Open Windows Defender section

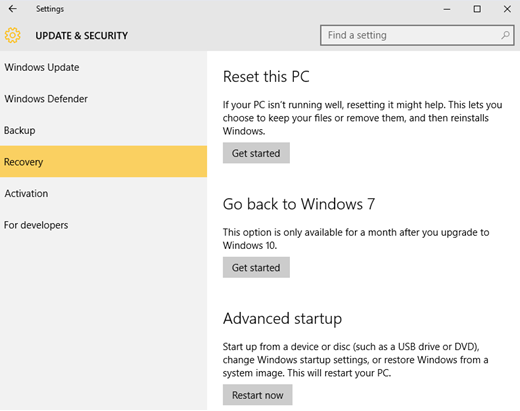coord(103,99)
